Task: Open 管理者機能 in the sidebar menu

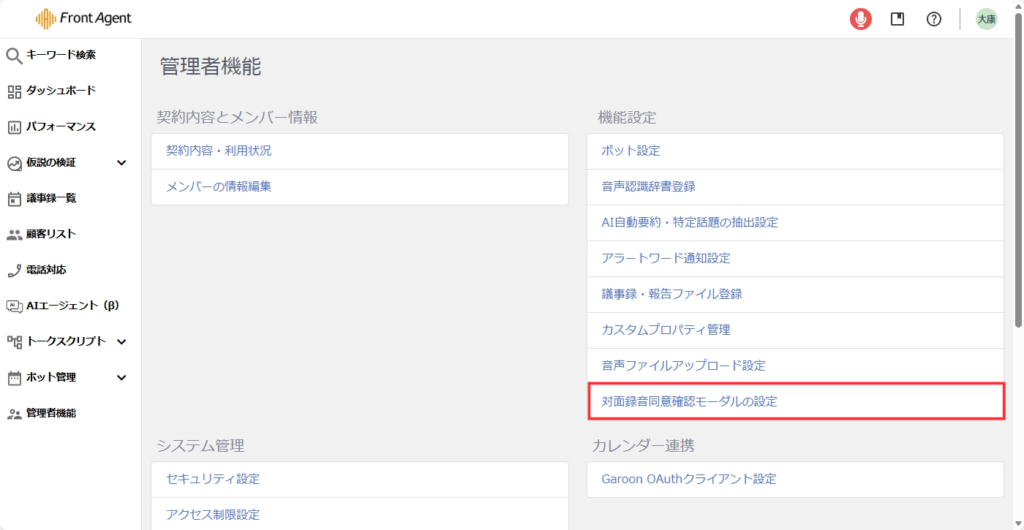Action: (x=51, y=413)
